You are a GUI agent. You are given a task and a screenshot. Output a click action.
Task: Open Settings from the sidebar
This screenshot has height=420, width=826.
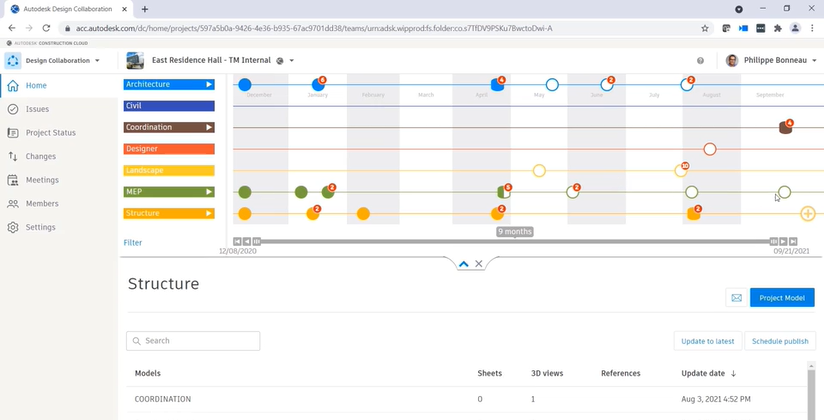(x=40, y=227)
